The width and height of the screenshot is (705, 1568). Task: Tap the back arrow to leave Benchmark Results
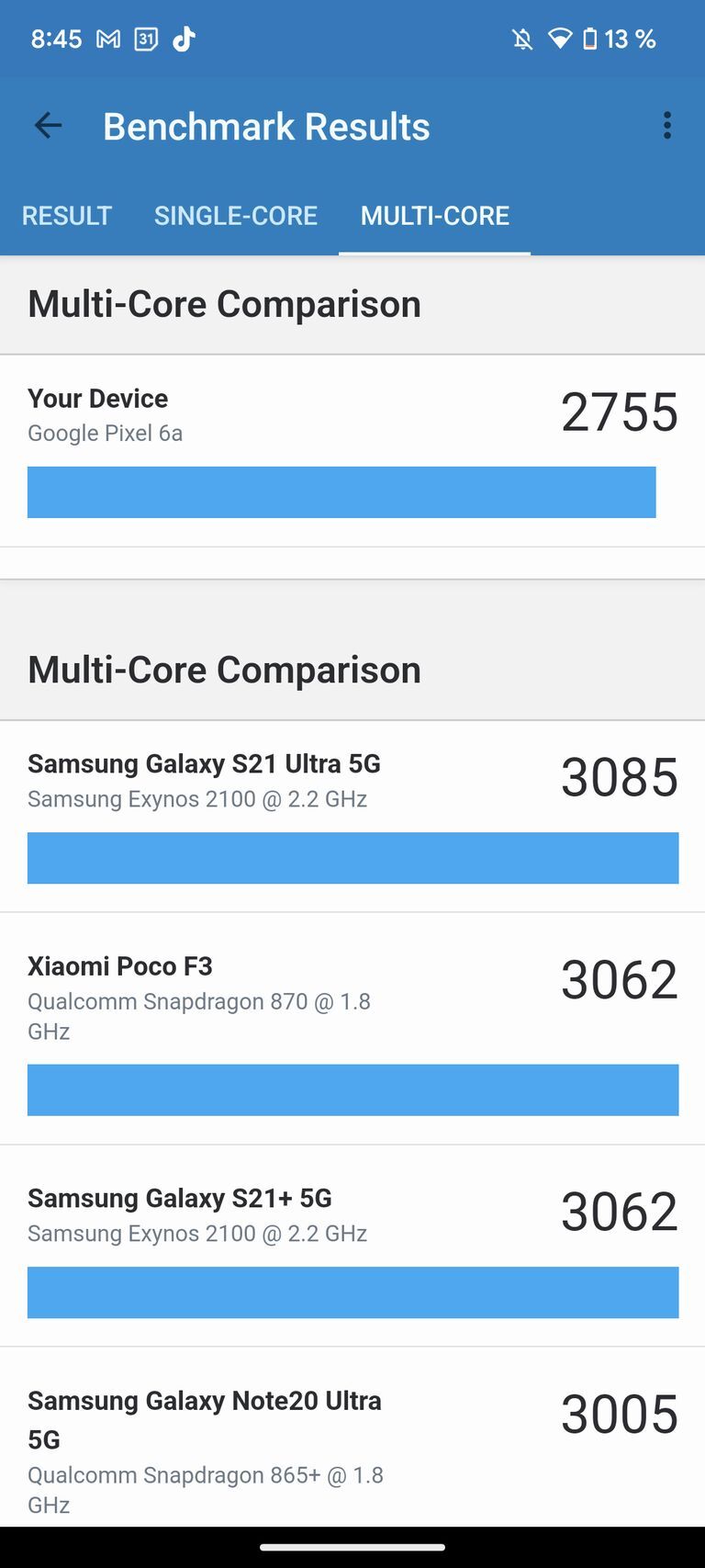click(x=47, y=126)
